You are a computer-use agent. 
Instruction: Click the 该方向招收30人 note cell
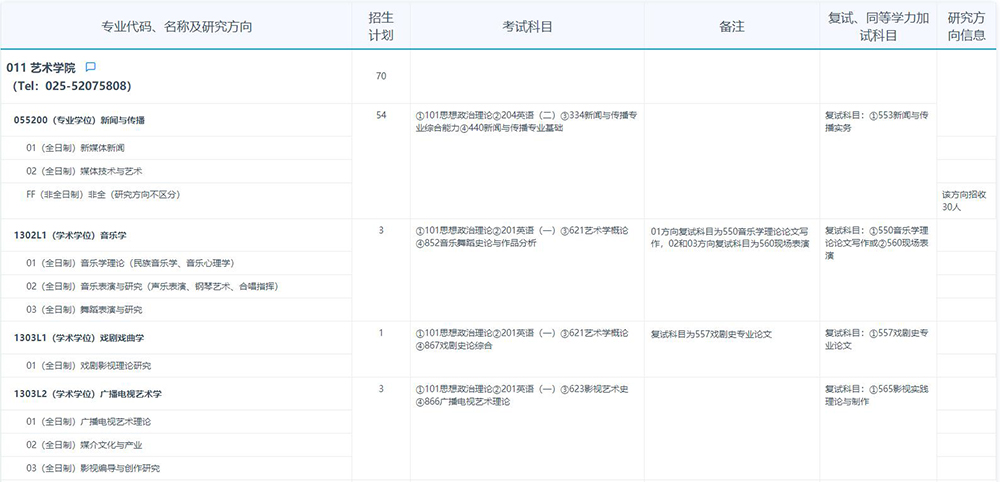coord(965,200)
